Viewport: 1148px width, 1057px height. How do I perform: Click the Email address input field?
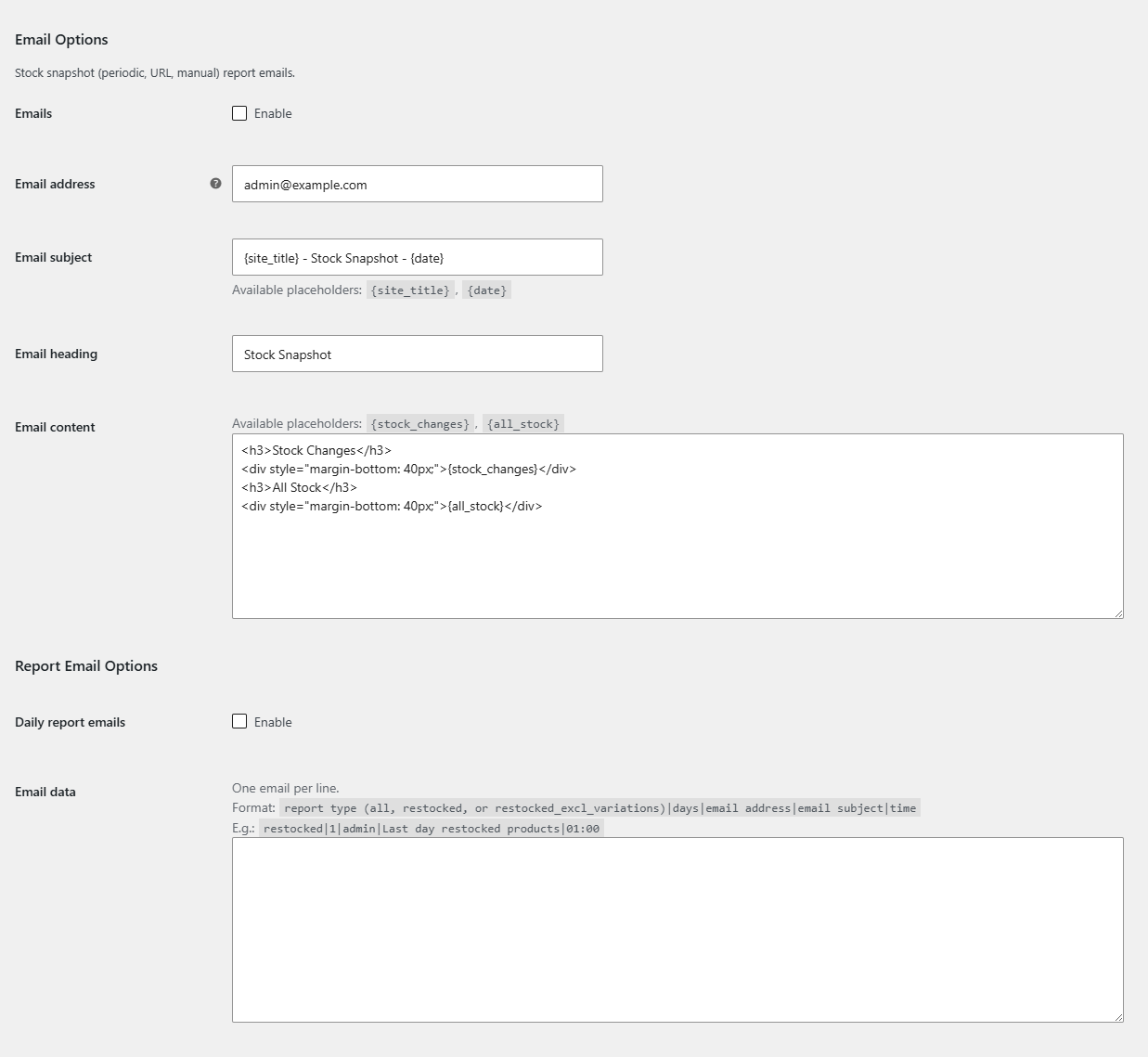(418, 184)
